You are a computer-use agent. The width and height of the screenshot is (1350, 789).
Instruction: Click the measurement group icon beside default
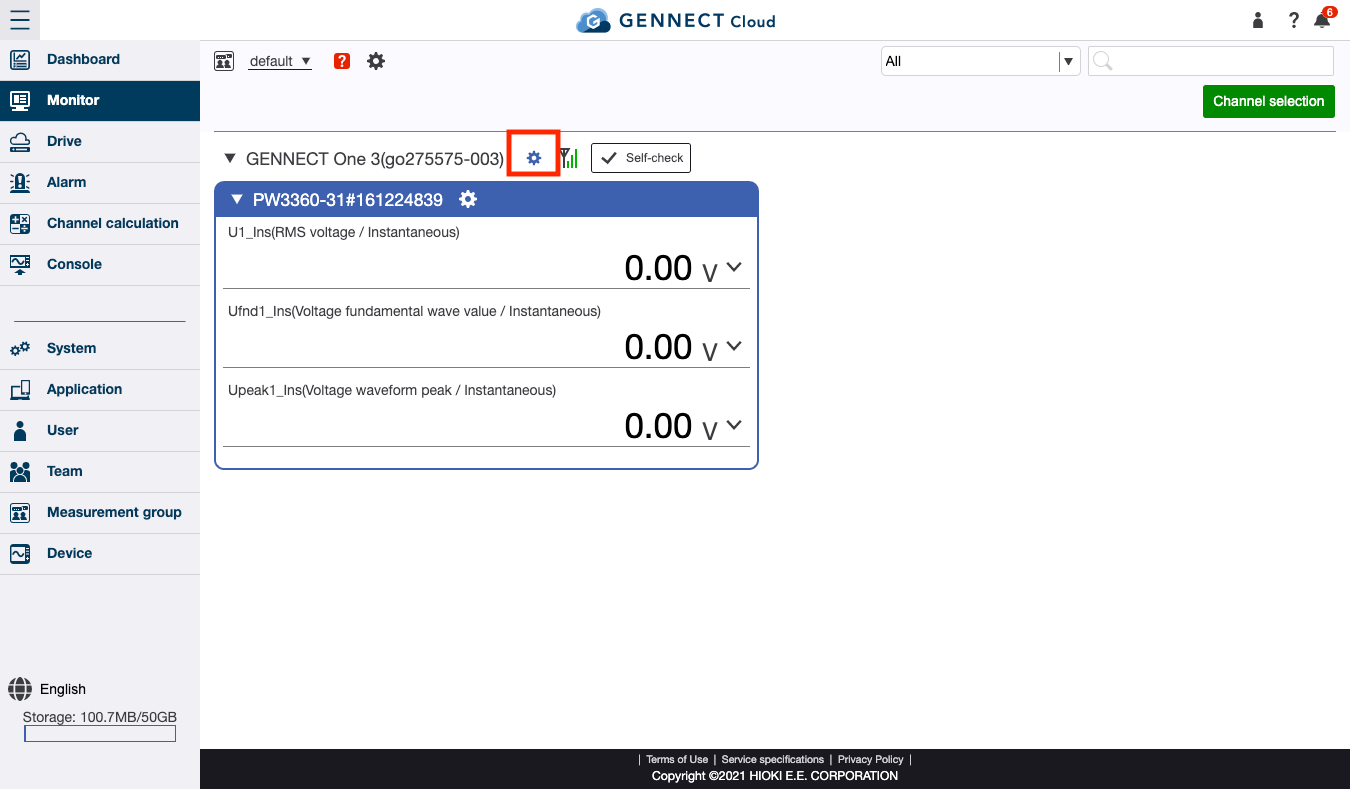(224, 61)
